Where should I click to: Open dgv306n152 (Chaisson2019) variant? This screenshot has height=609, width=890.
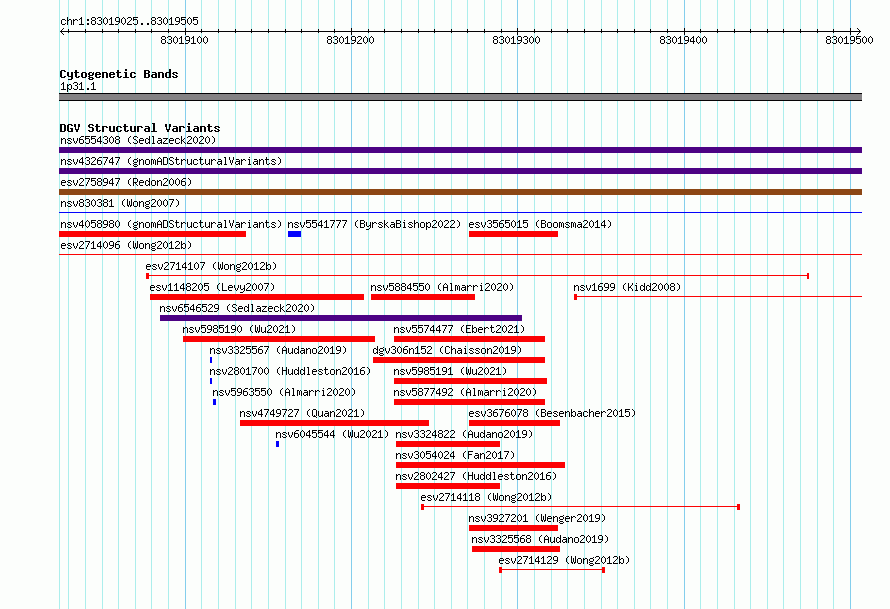(447, 350)
